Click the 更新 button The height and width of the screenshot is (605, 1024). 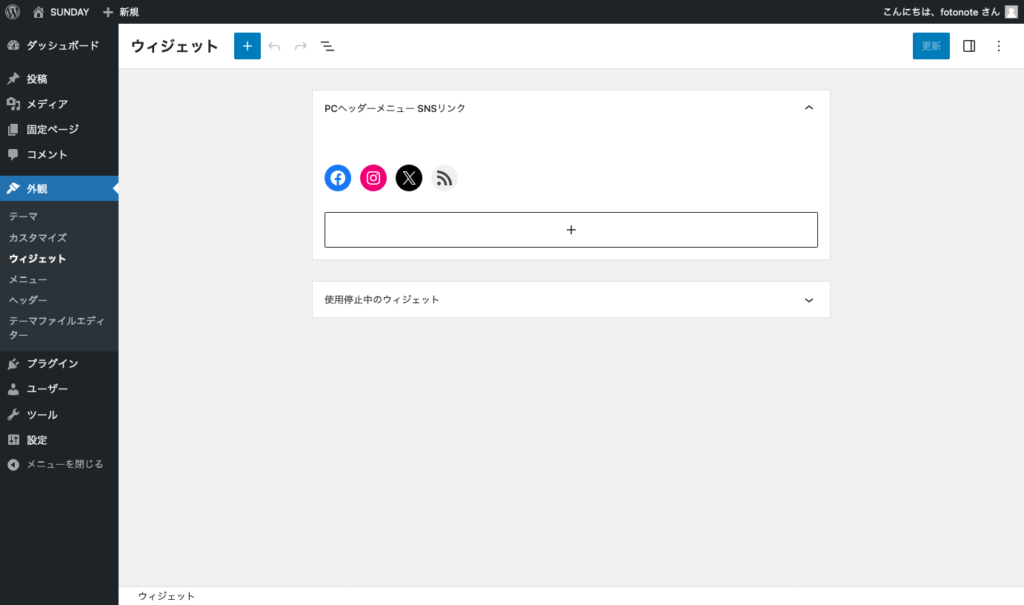[x=930, y=46]
